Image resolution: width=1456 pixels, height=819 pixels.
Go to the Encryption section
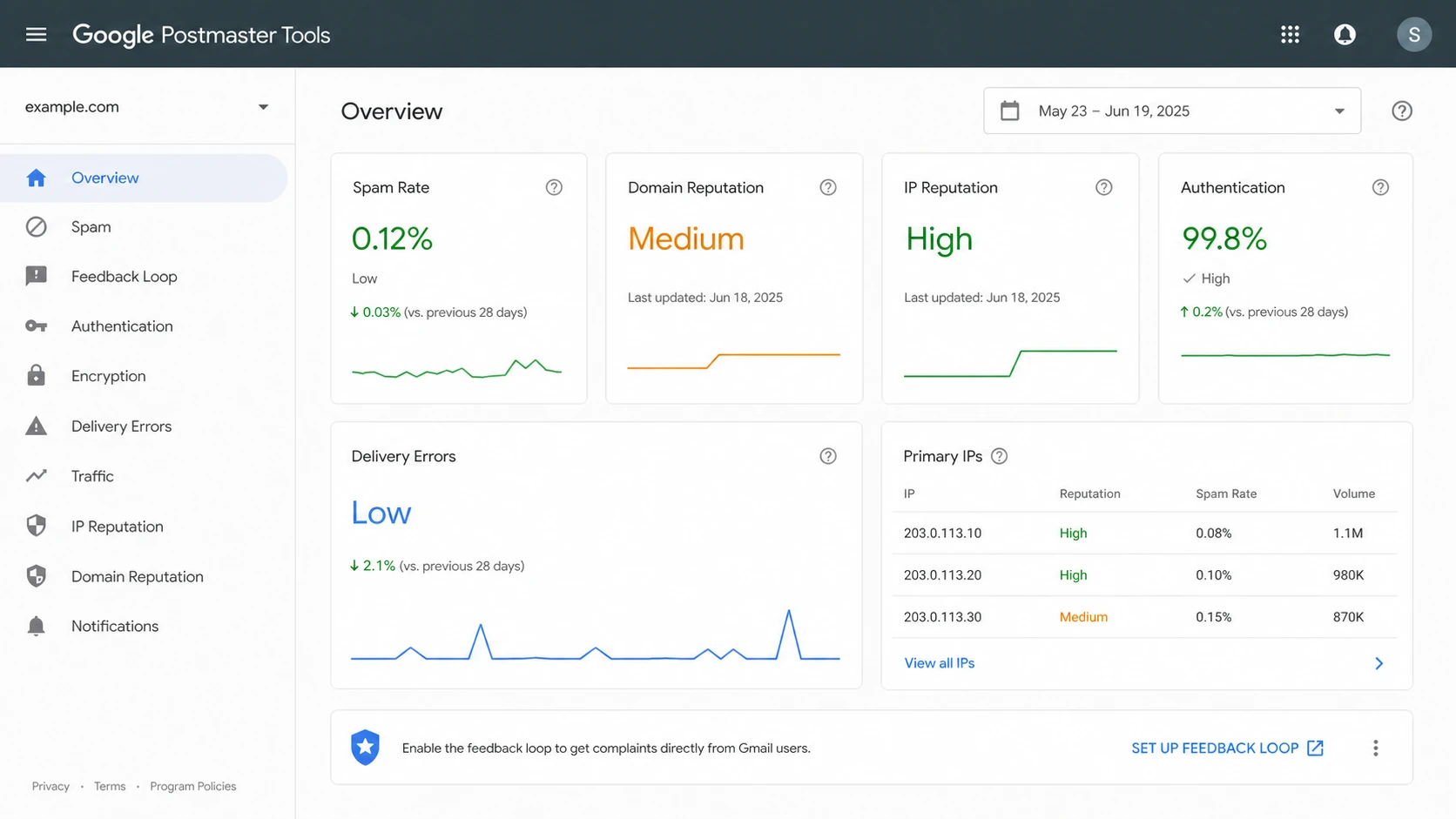click(x=144, y=376)
